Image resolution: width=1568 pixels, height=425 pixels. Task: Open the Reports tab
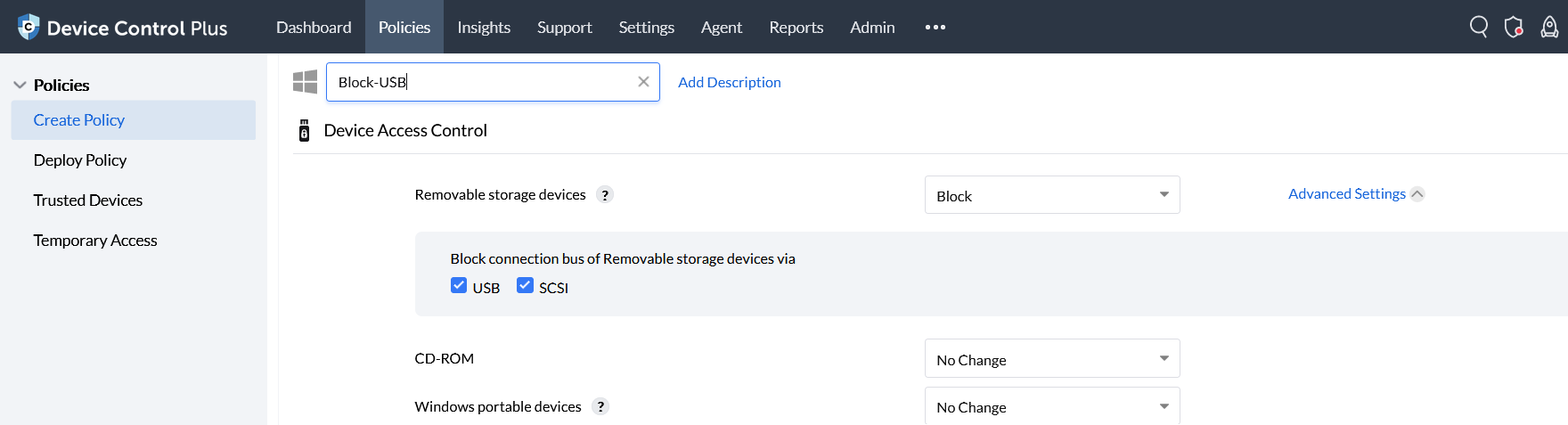[796, 28]
